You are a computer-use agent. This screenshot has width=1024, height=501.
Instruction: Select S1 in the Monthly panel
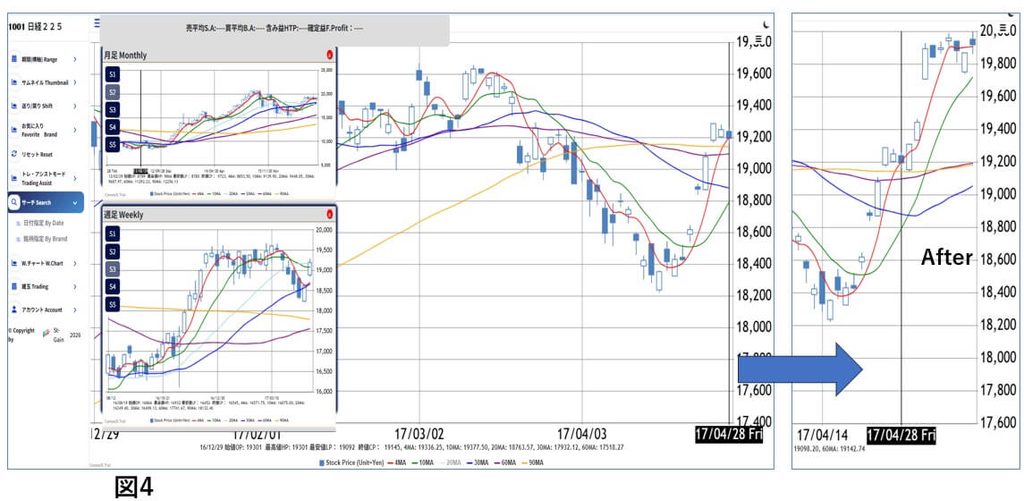click(112, 74)
